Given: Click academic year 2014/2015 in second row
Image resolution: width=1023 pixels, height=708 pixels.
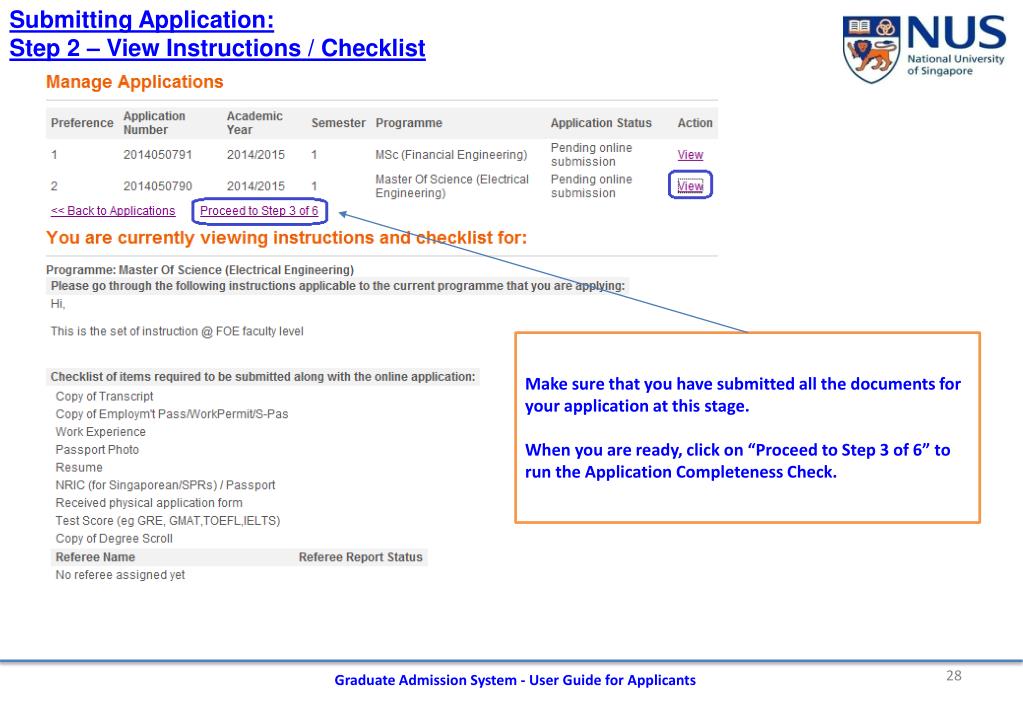Looking at the screenshot, I should 256,186.
